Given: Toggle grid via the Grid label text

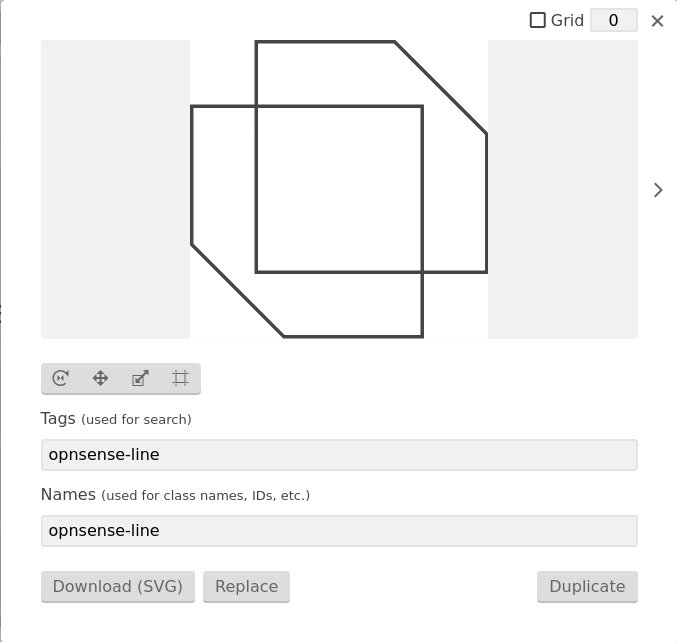Looking at the screenshot, I should click(x=567, y=20).
